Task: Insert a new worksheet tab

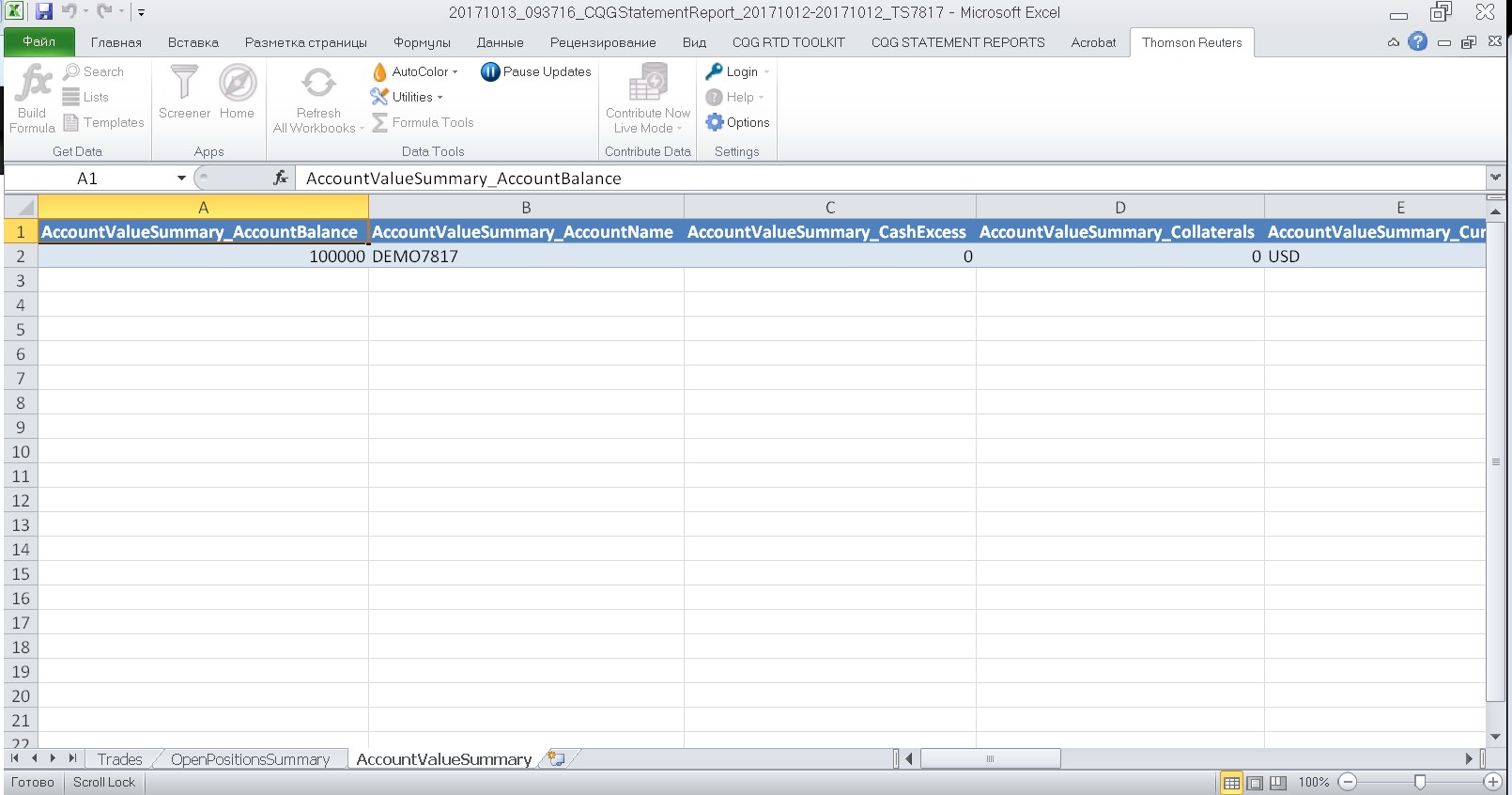Action: [557, 758]
